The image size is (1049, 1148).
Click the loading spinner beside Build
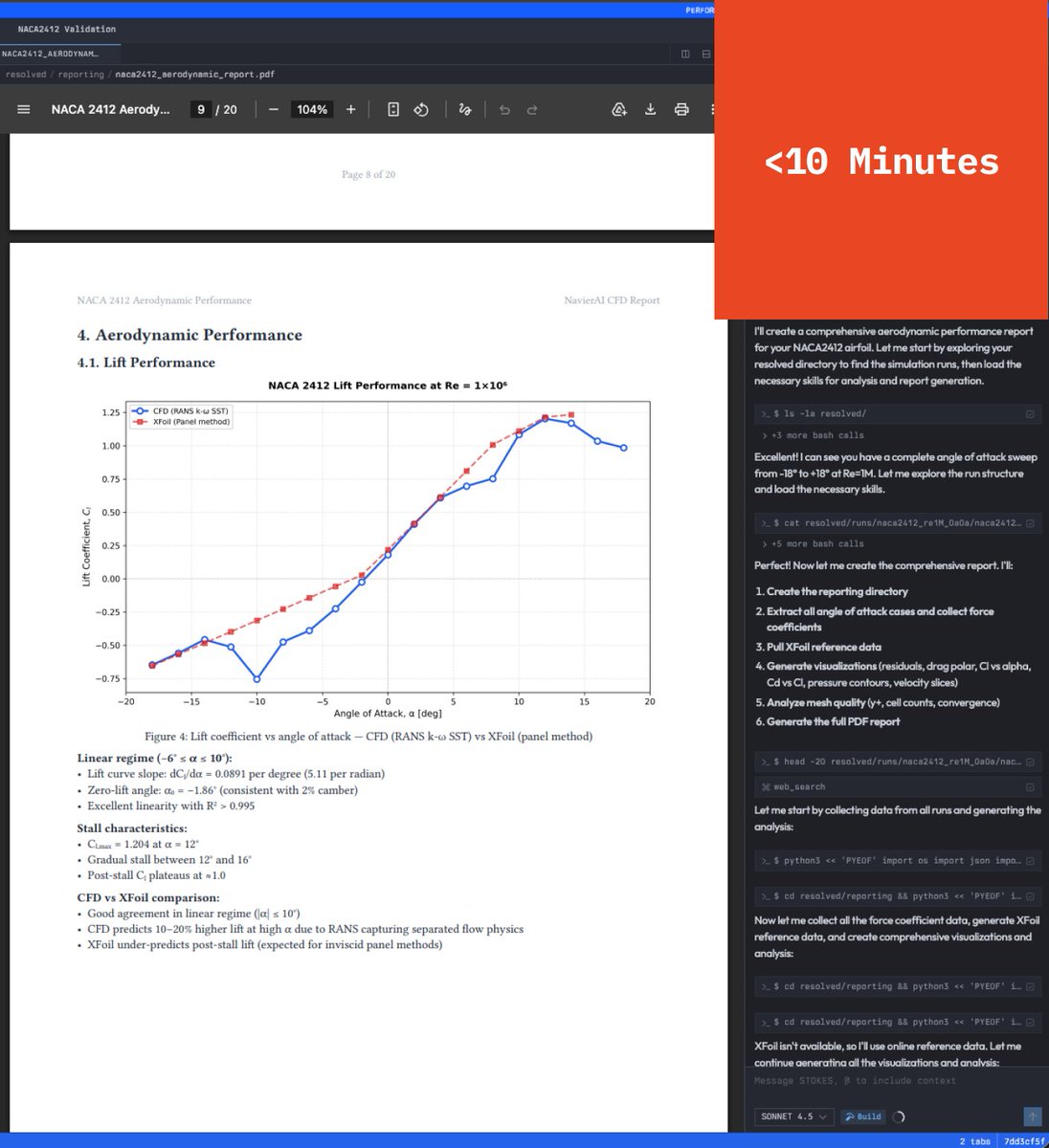(x=899, y=1116)
